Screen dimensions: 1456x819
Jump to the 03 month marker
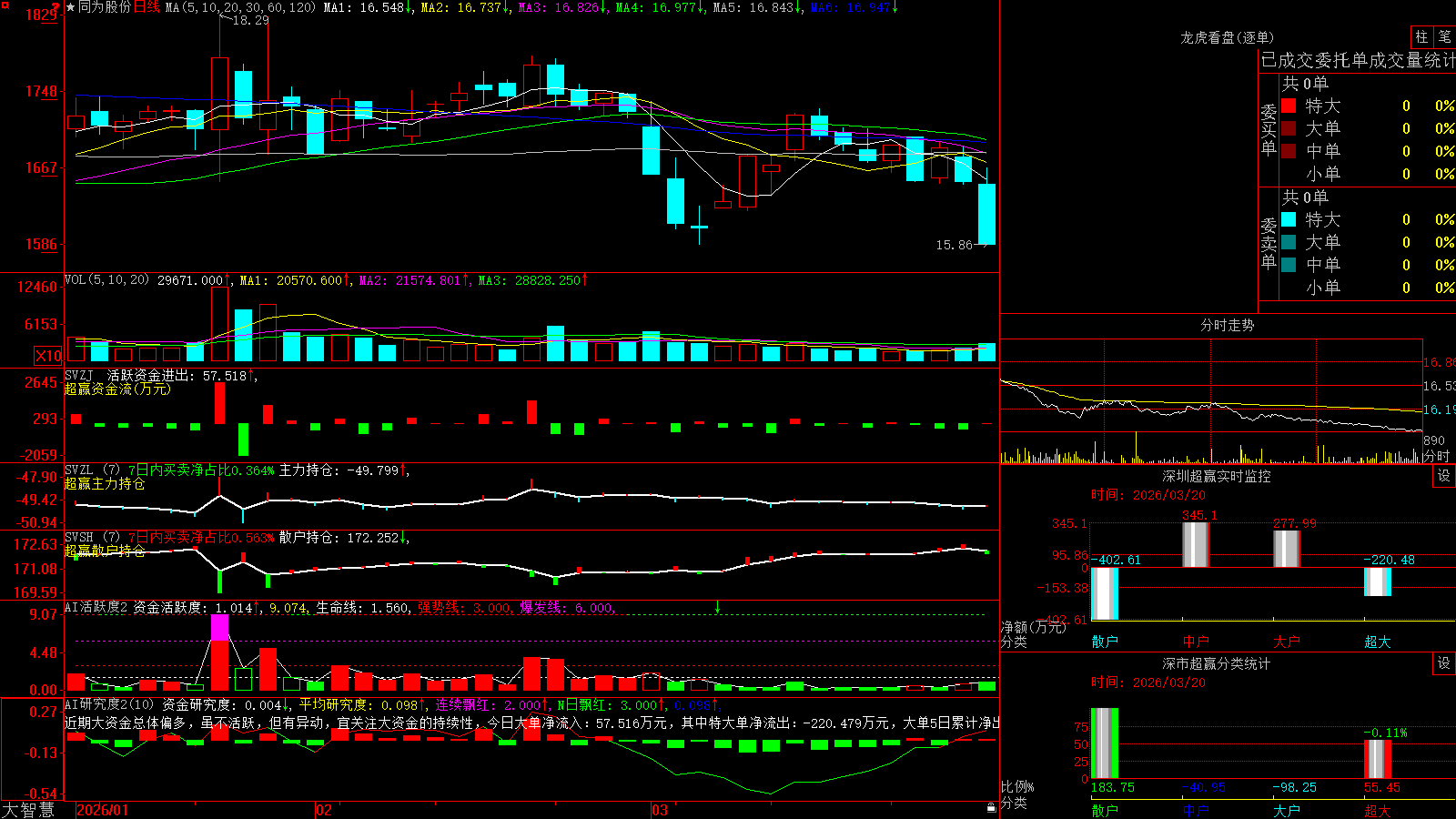(x=660, y=810)
